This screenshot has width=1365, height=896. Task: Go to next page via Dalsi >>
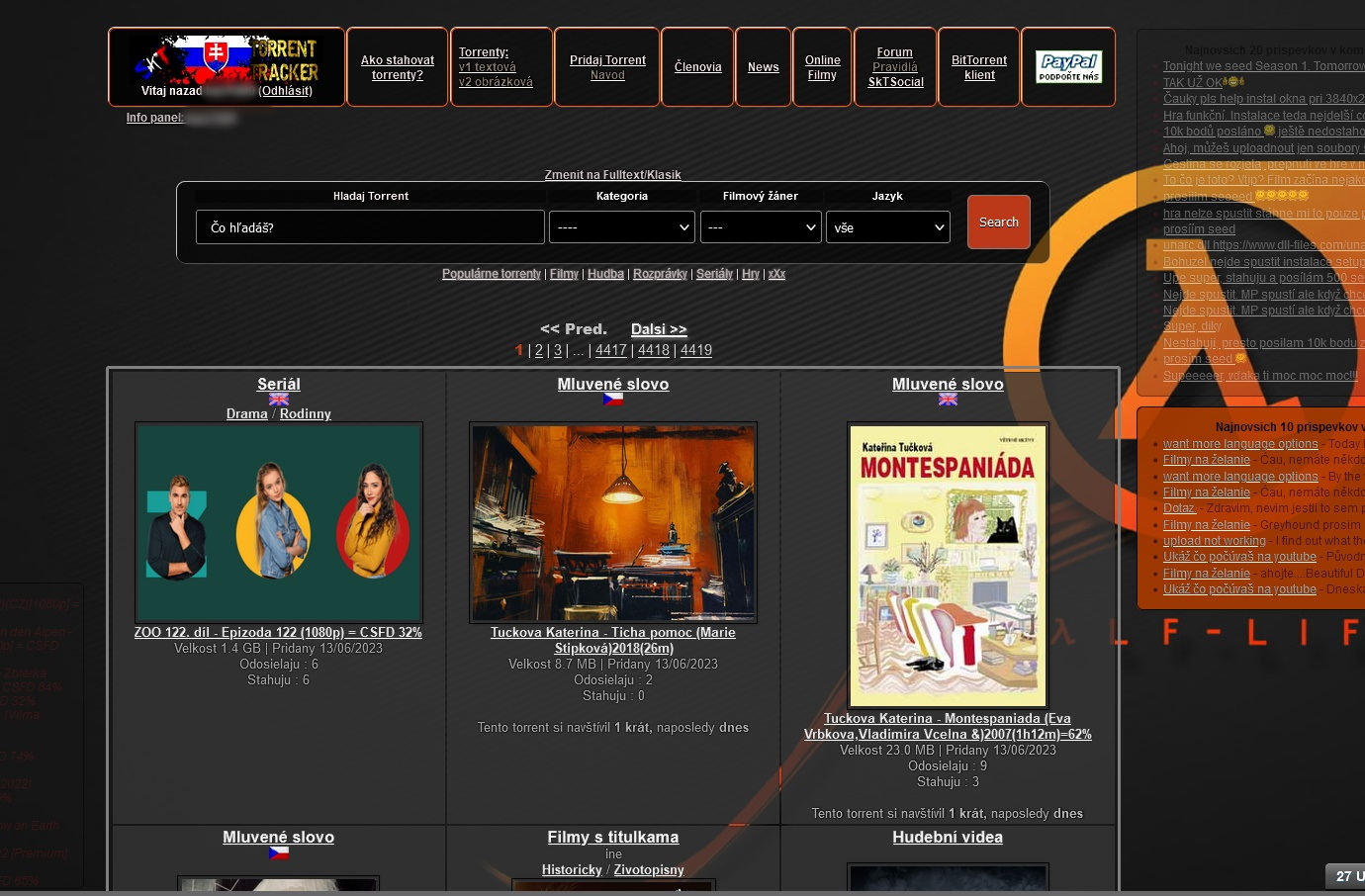659,329
